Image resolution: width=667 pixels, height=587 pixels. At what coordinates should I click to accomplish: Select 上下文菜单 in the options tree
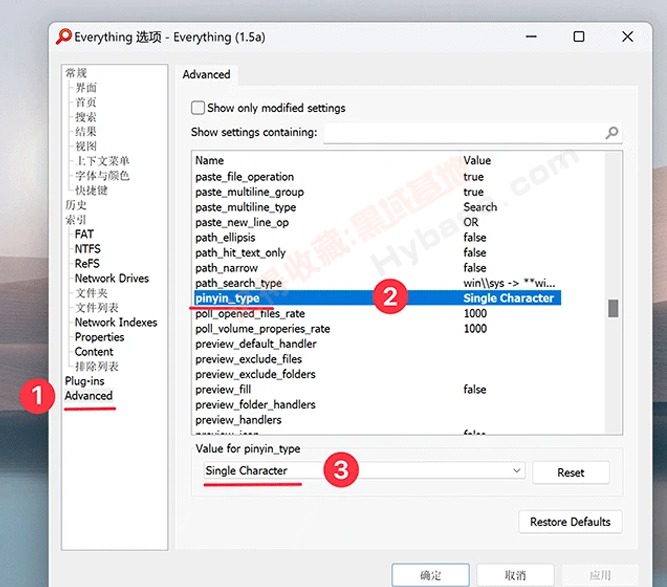click(x=102, y=161)
